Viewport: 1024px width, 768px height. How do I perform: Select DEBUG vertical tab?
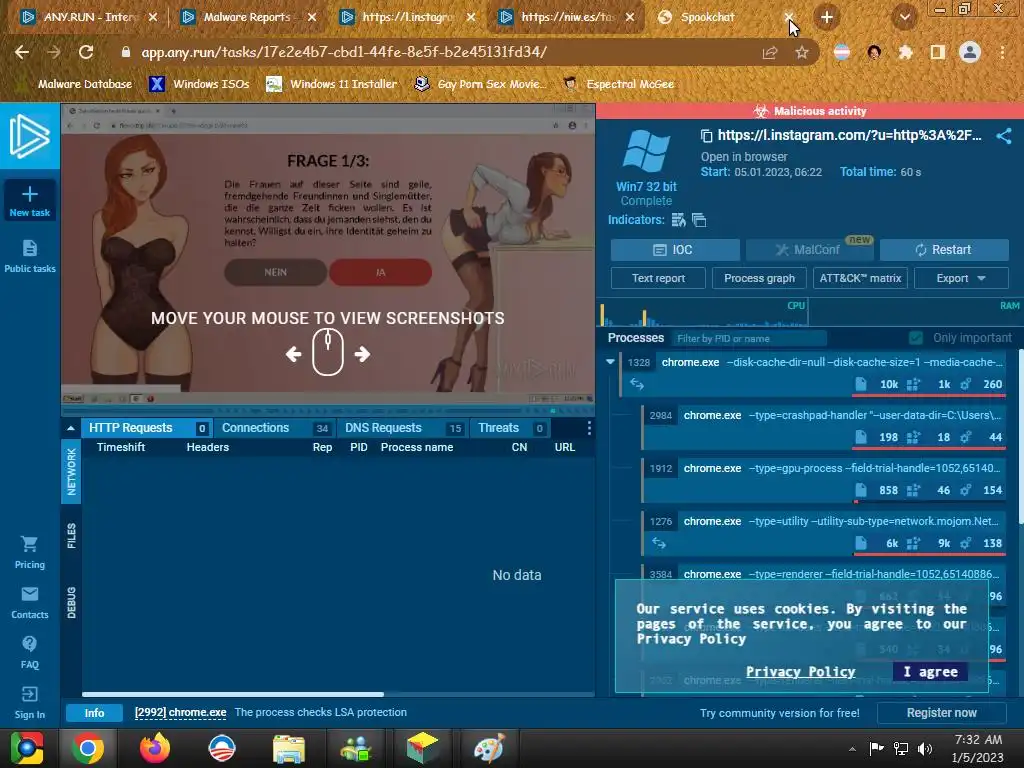click(x=71, y=602)
